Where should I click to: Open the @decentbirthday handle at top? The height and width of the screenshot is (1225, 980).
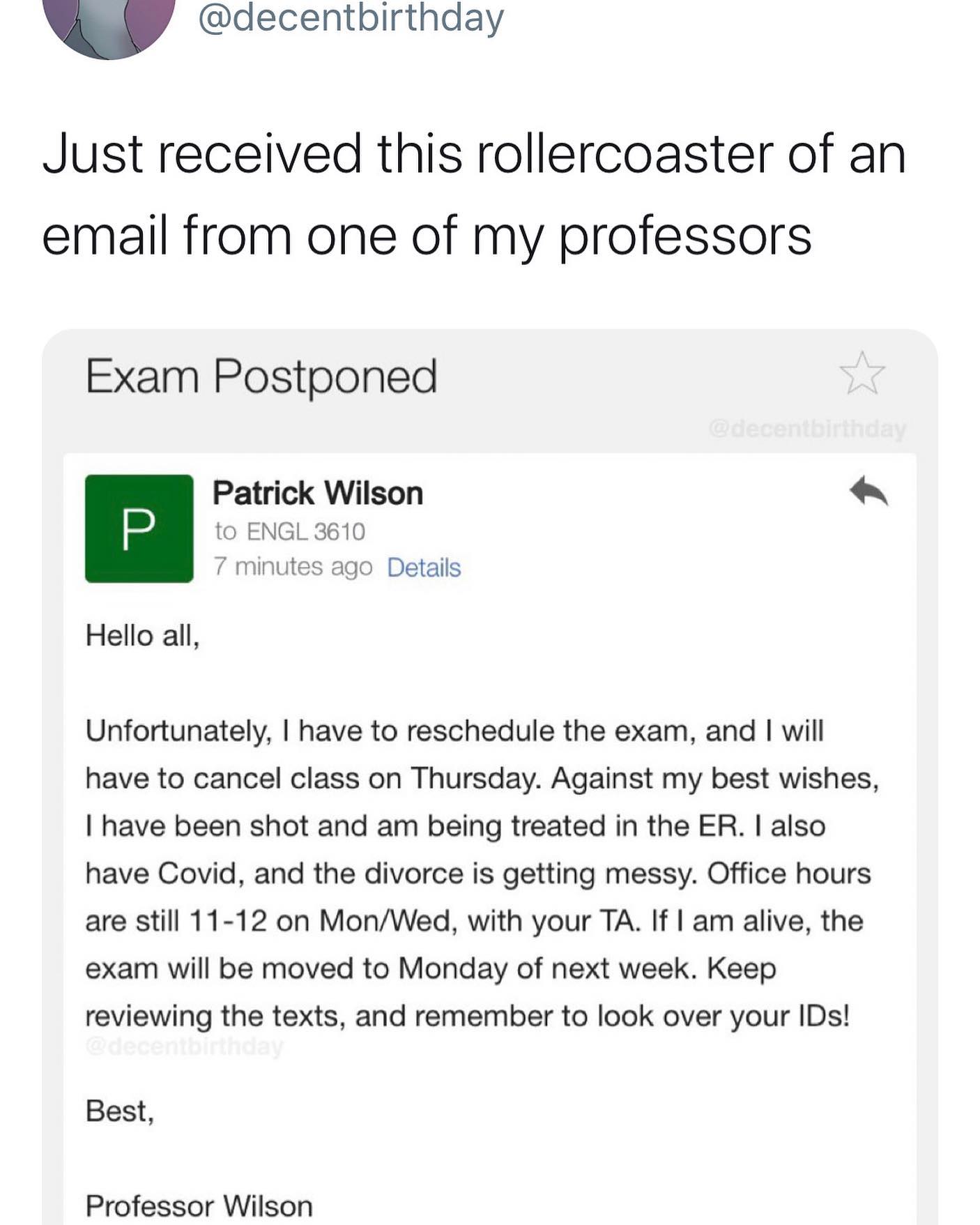[351, 18]
